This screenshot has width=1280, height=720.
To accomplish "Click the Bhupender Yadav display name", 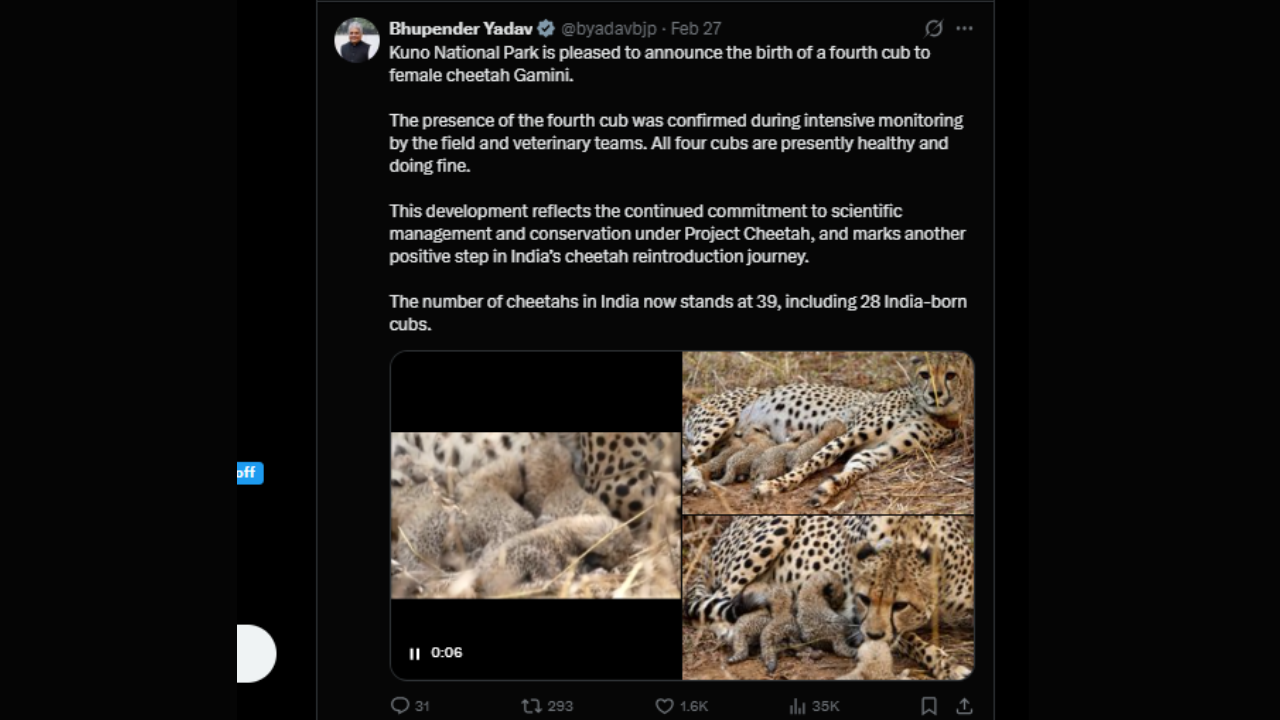I will 460,29.
